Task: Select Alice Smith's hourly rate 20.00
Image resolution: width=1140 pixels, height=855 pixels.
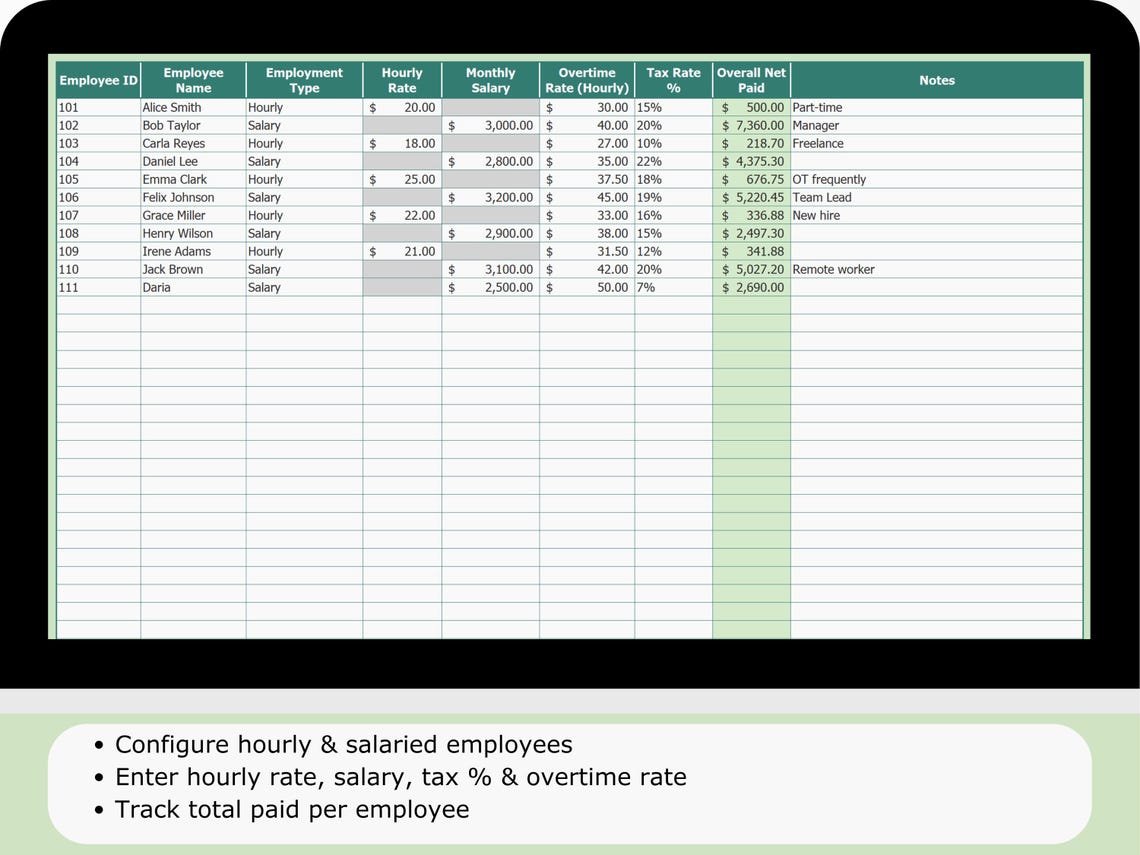Action: point(402,107)
